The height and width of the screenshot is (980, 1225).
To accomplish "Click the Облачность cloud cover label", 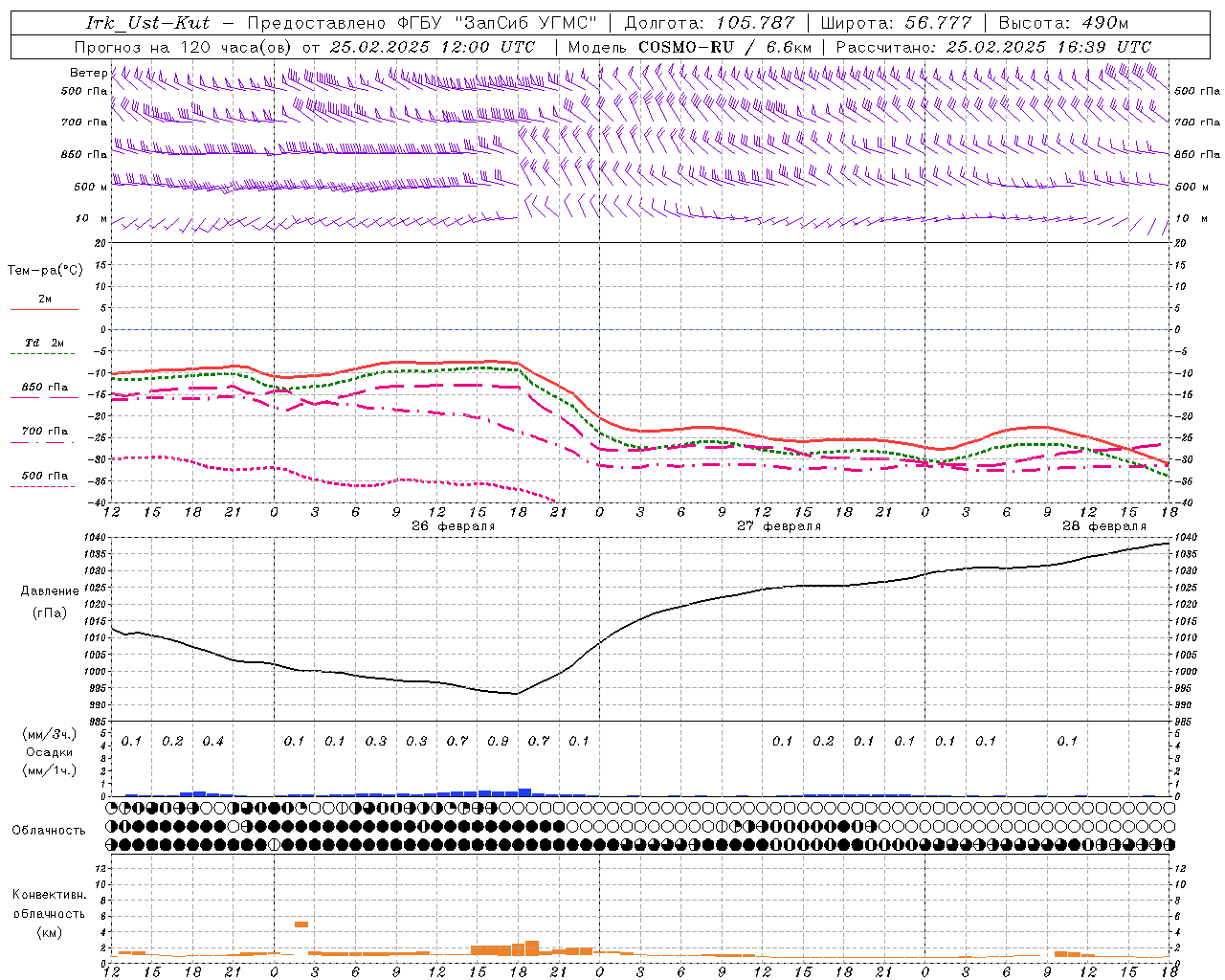I will 49,830.
